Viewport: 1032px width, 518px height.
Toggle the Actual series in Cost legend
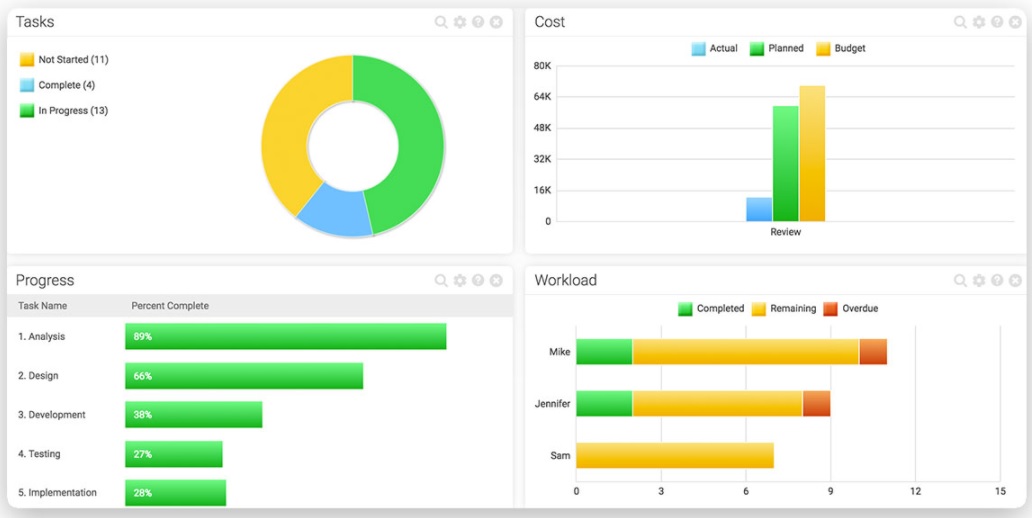coord(714,48)
